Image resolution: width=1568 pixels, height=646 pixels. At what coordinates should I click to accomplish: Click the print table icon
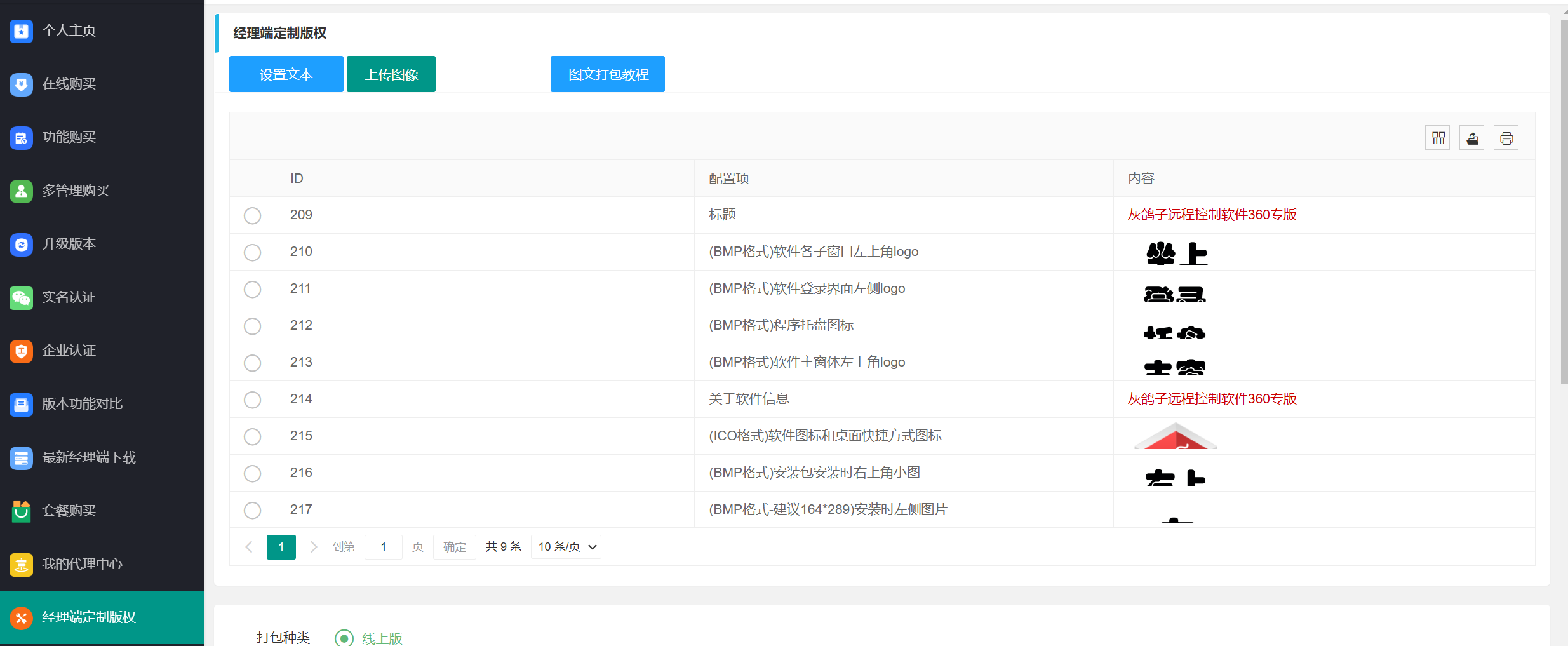coord(1506,138)
